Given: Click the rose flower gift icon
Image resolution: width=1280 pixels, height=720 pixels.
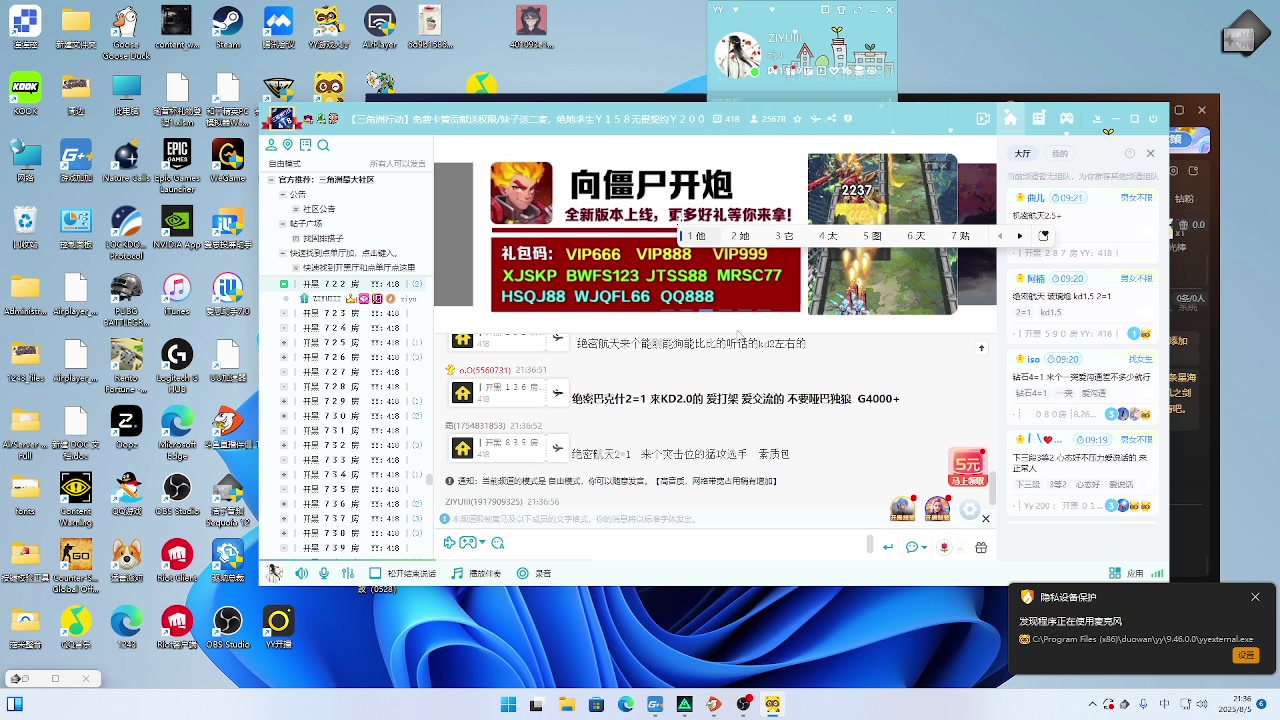Looking at the screenshot, I should [x=945, y=547].
